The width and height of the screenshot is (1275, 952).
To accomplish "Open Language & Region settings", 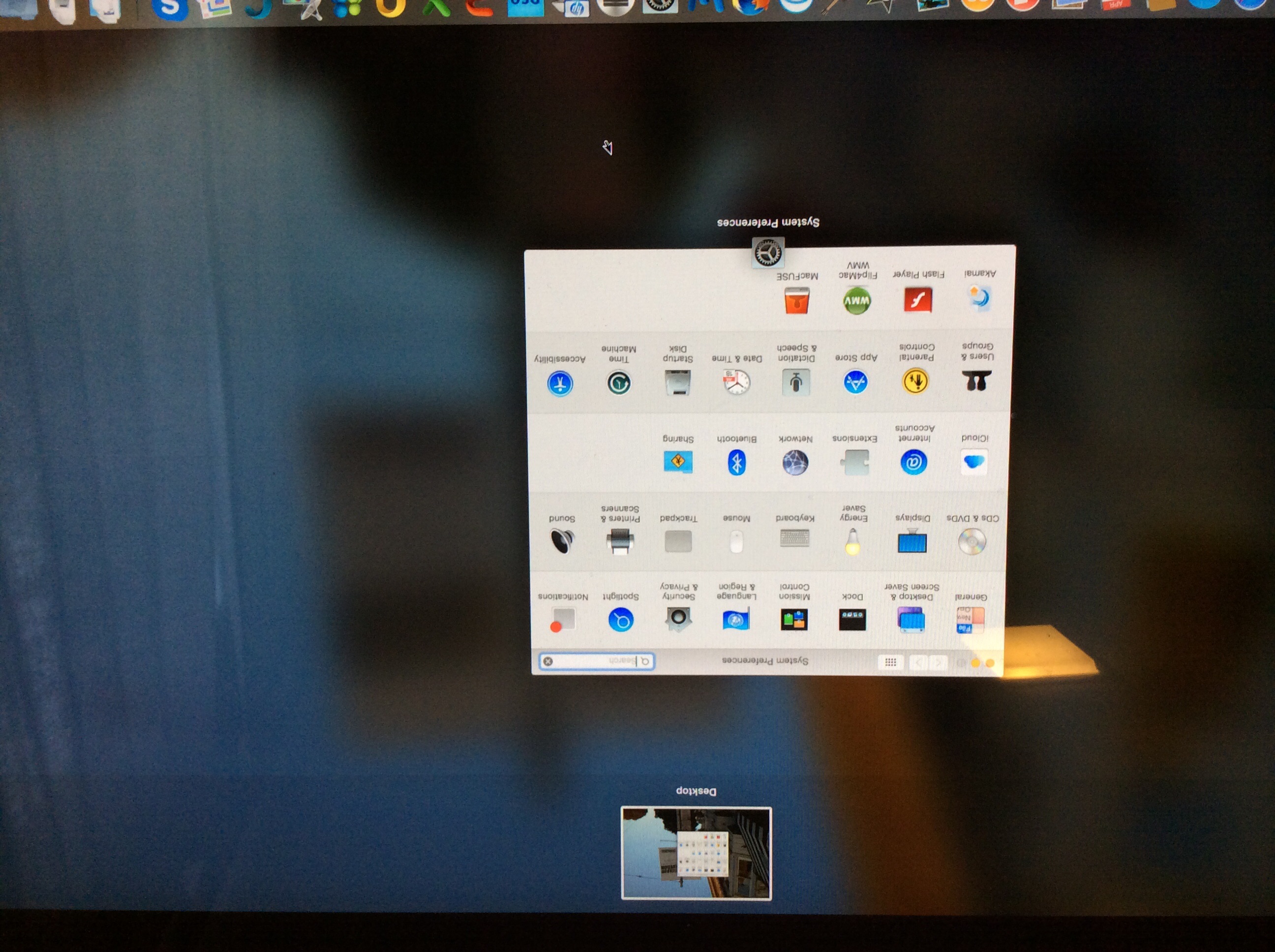I will point(736,620).
